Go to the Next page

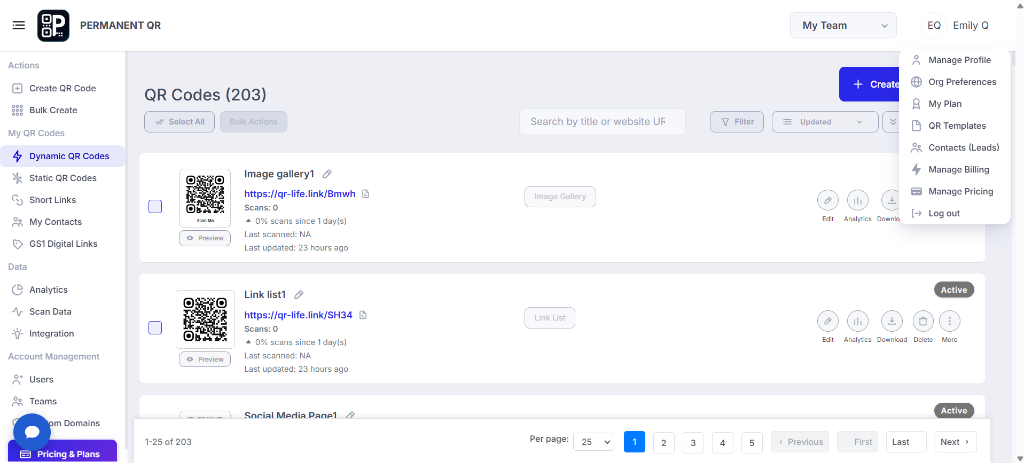point(955,442)
